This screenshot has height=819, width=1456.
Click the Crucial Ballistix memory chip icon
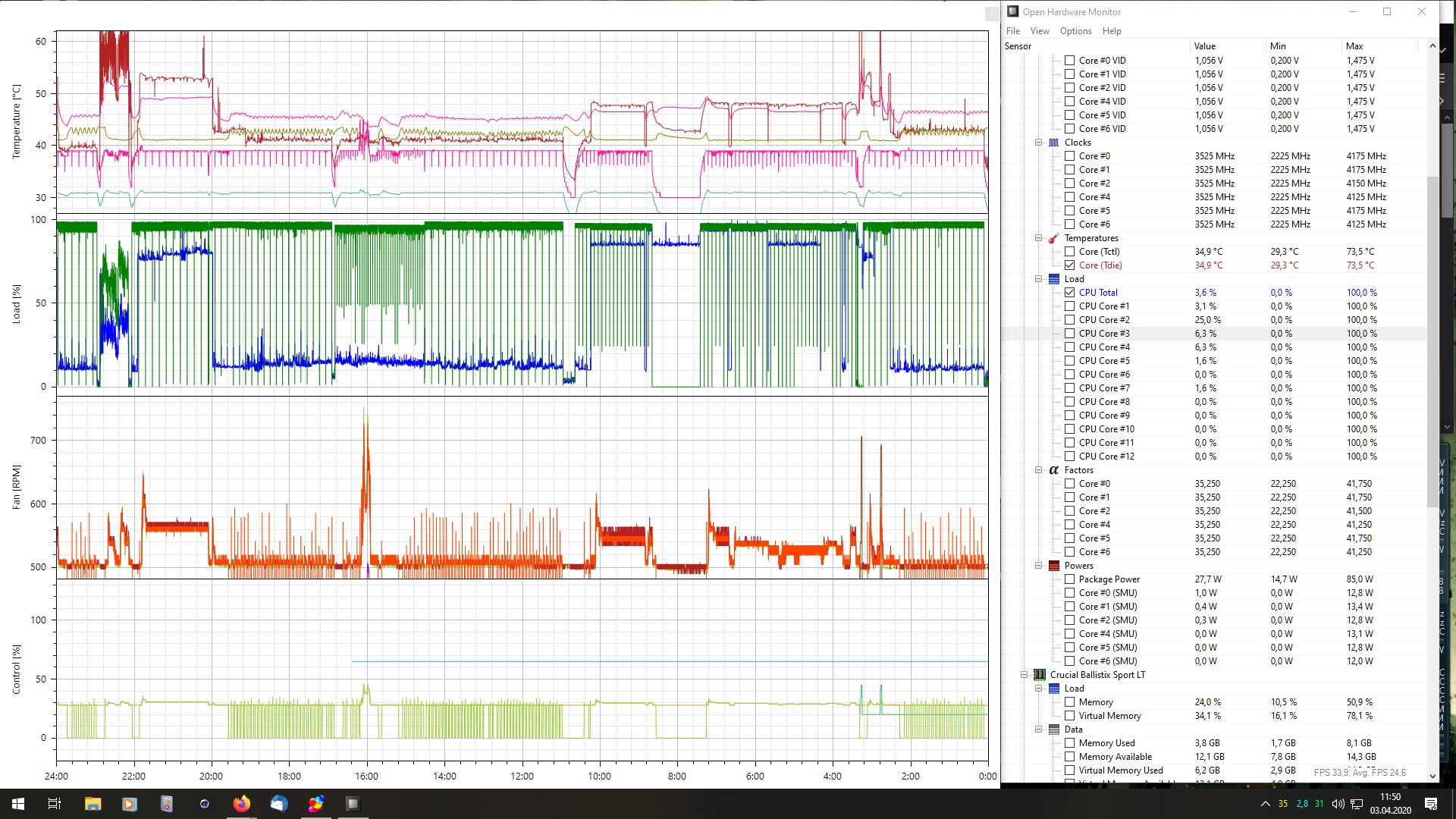1040,675
